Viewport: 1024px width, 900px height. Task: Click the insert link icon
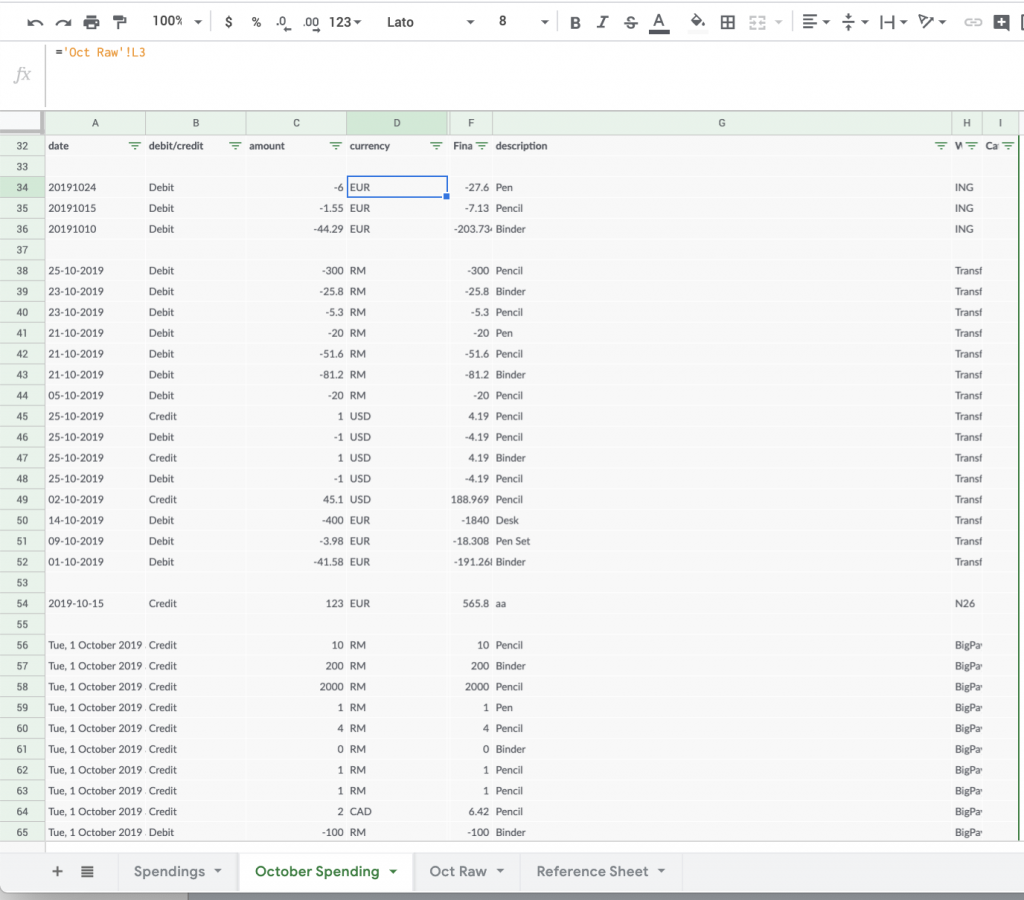[x=973, y=22]
